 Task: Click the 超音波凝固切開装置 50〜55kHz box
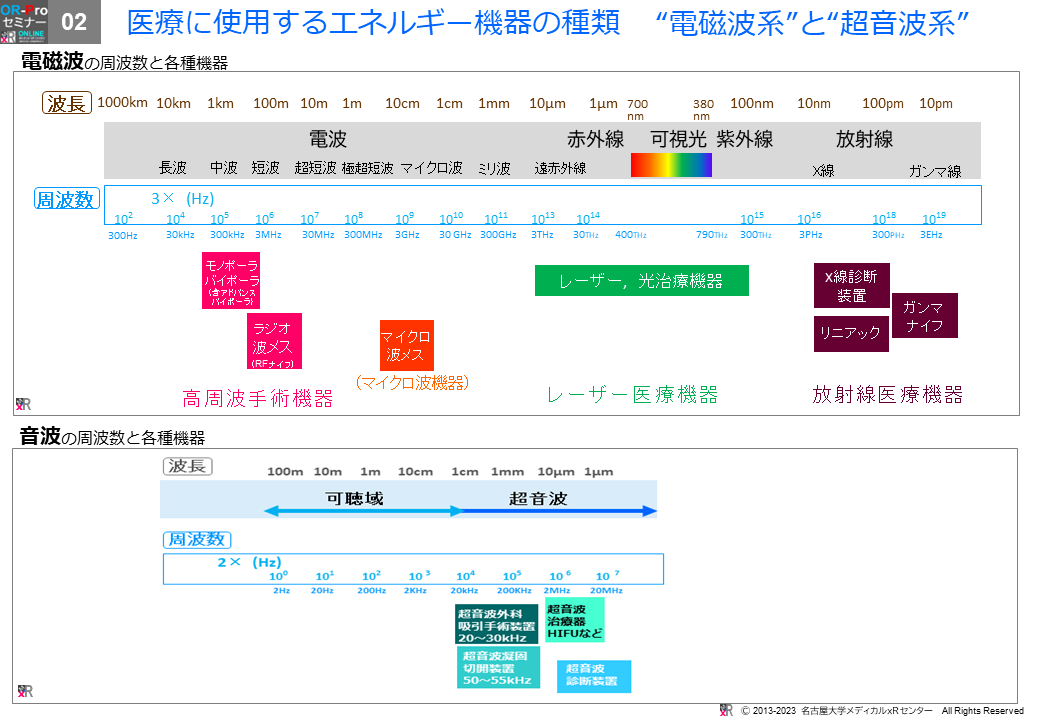498,668
